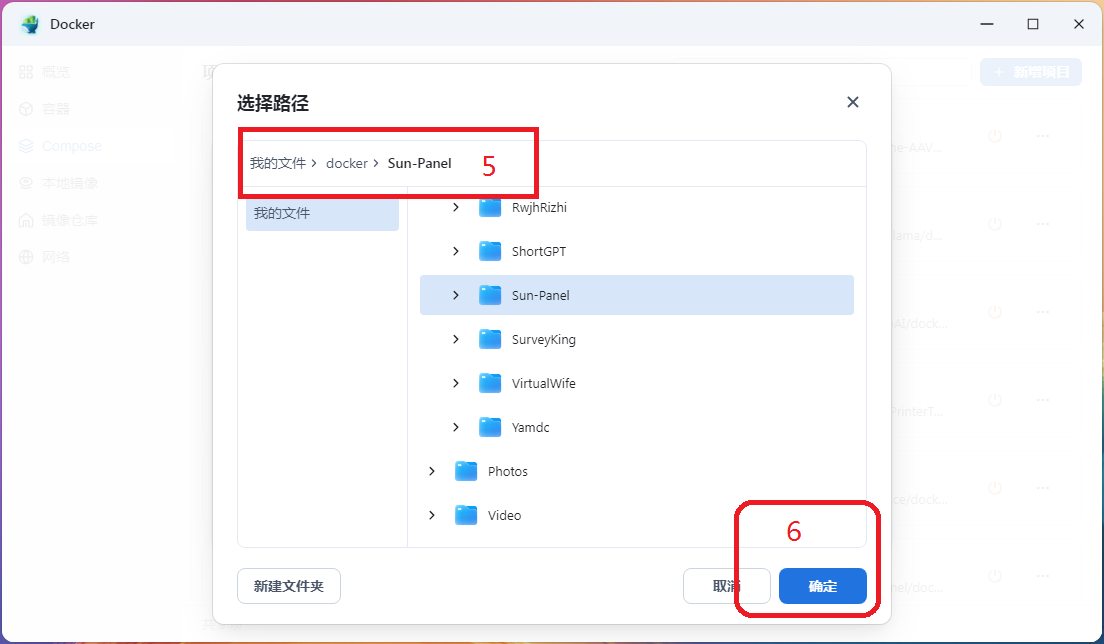Click the 确定 confirm button
The image size is (1104, 644).
coord(822,586)
